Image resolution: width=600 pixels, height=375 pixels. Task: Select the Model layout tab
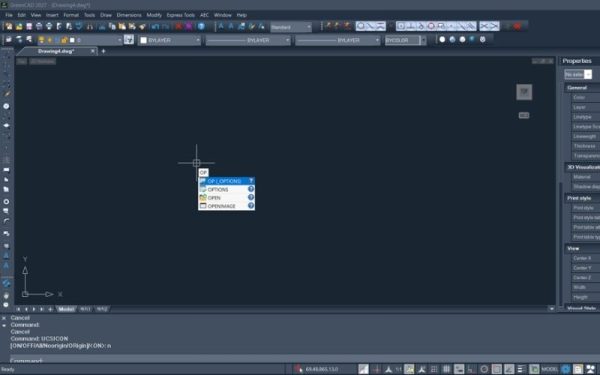point(66,309)
